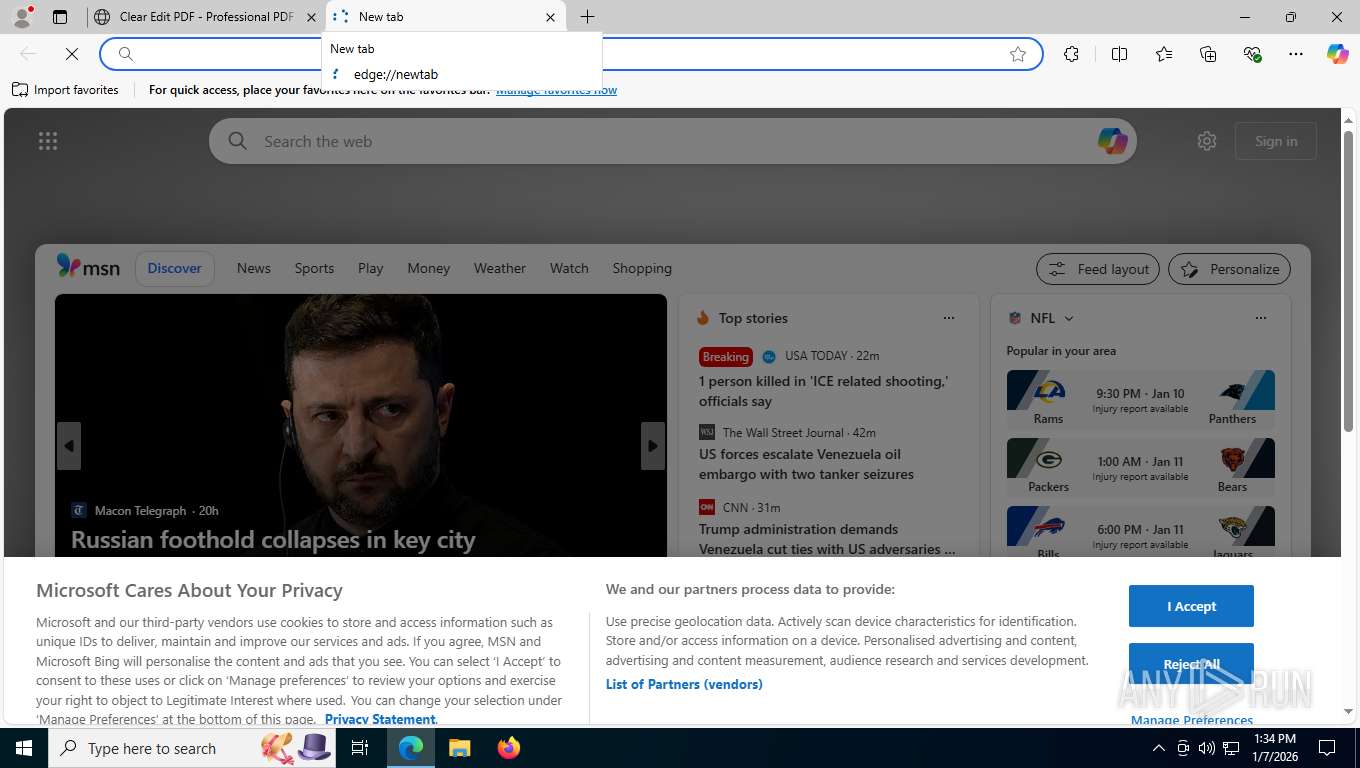Accept cookies with I Accept
This screenshot has height=768, width=1360.
coord(1191,606)
